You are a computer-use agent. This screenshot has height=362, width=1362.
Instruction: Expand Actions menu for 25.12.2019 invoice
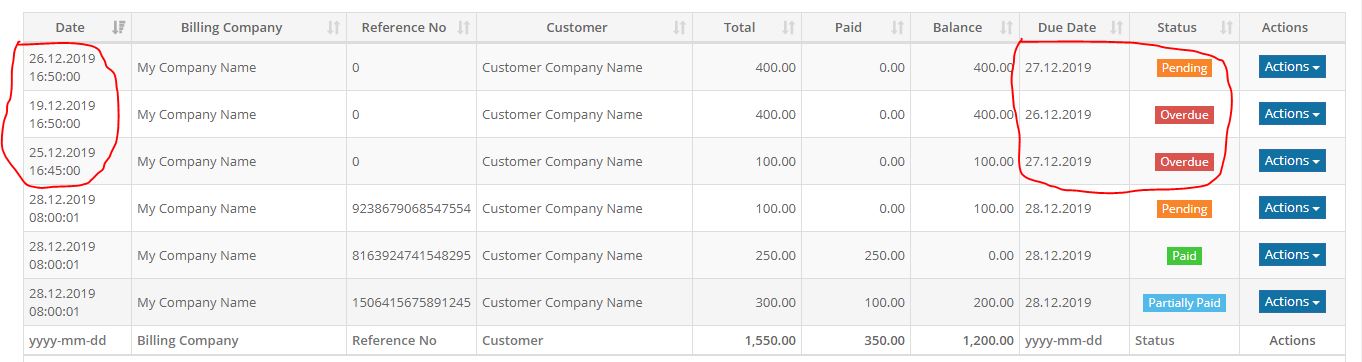point(1292,161)
